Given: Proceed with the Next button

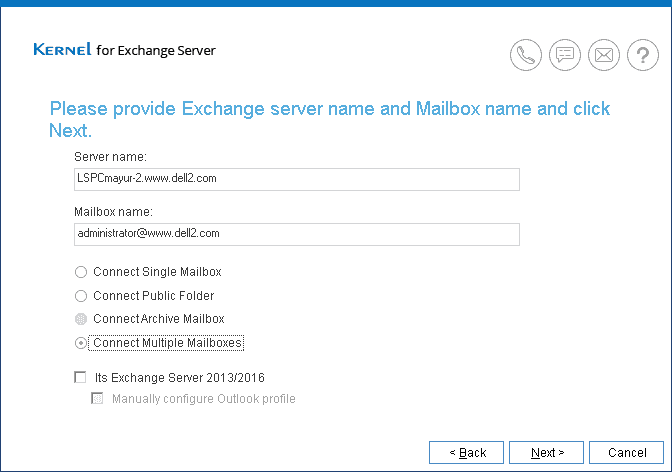Looking at the screenshot, I should pos(546,452).
